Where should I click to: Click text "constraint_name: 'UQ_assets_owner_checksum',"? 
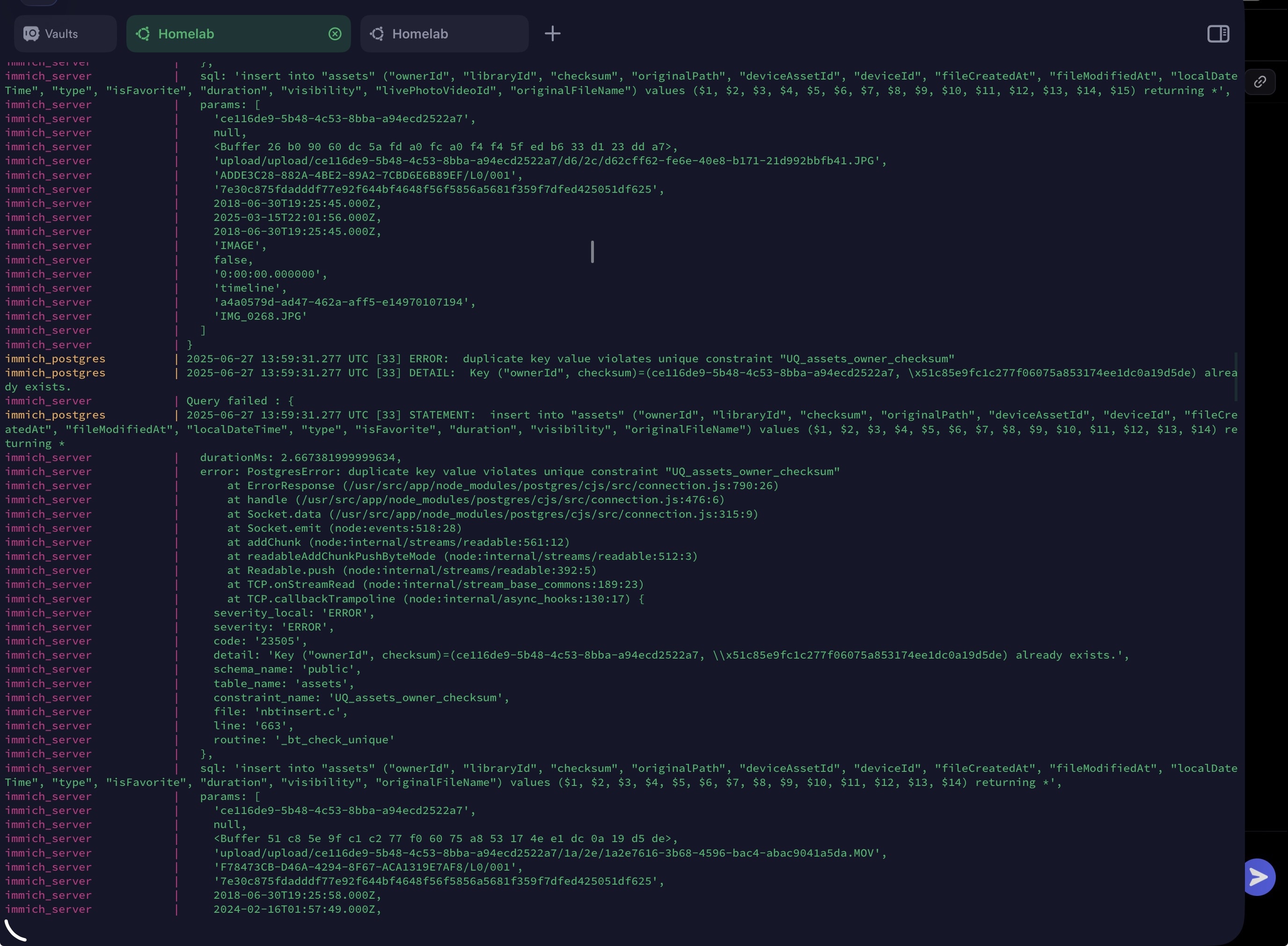pyautogui.click(x=361, y=697)
